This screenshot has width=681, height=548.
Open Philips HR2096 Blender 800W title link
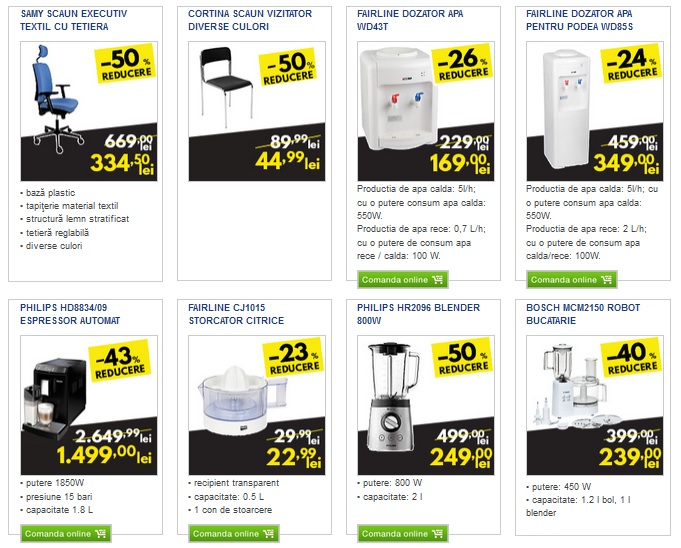pyautogui.click(x=418, y=313)
